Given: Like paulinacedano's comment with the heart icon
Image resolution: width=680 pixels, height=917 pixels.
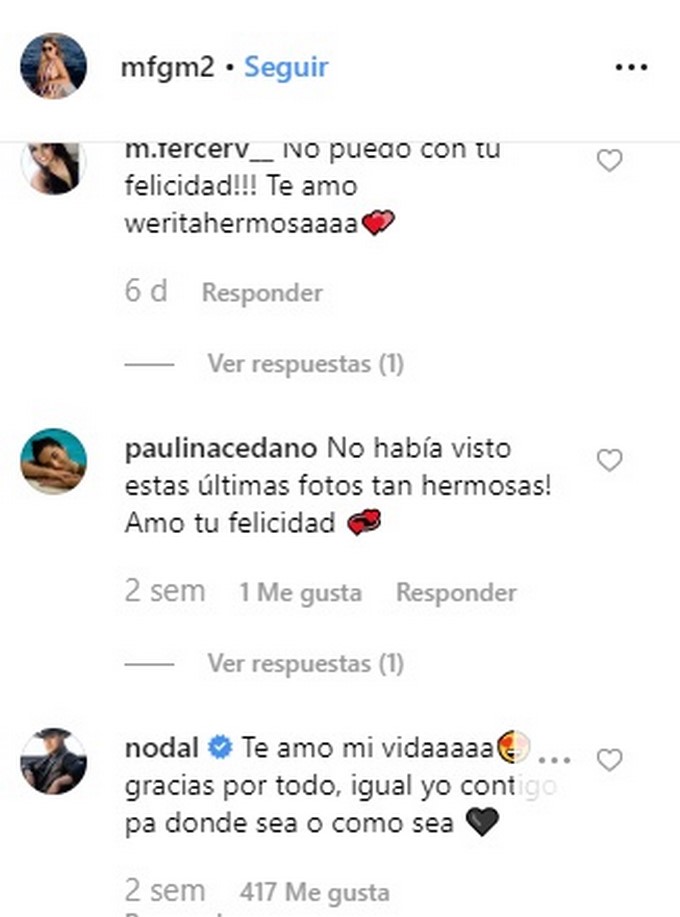Looking at the screenshot, I should click(609, 461).
